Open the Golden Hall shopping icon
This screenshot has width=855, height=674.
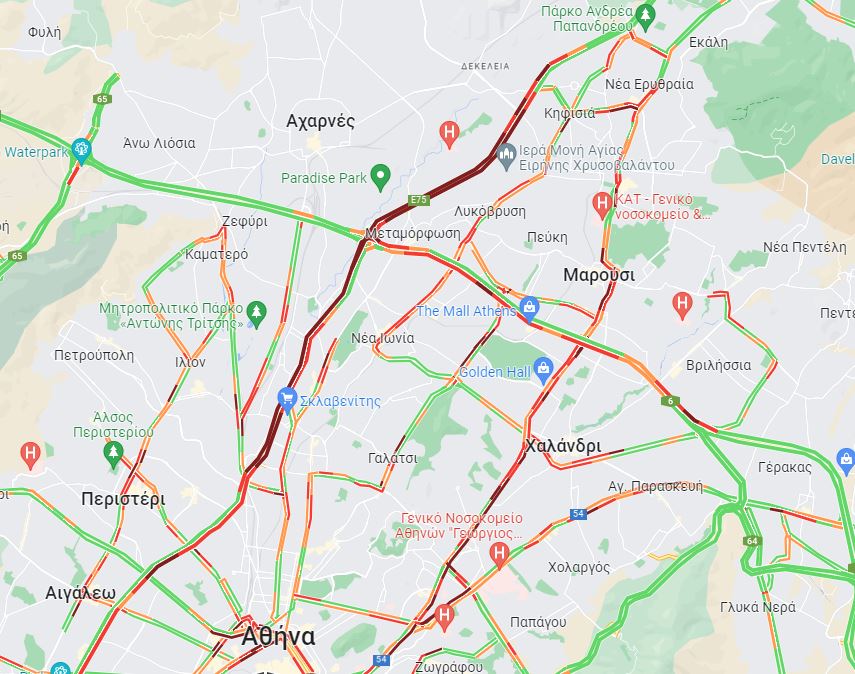tap(543, 370)
